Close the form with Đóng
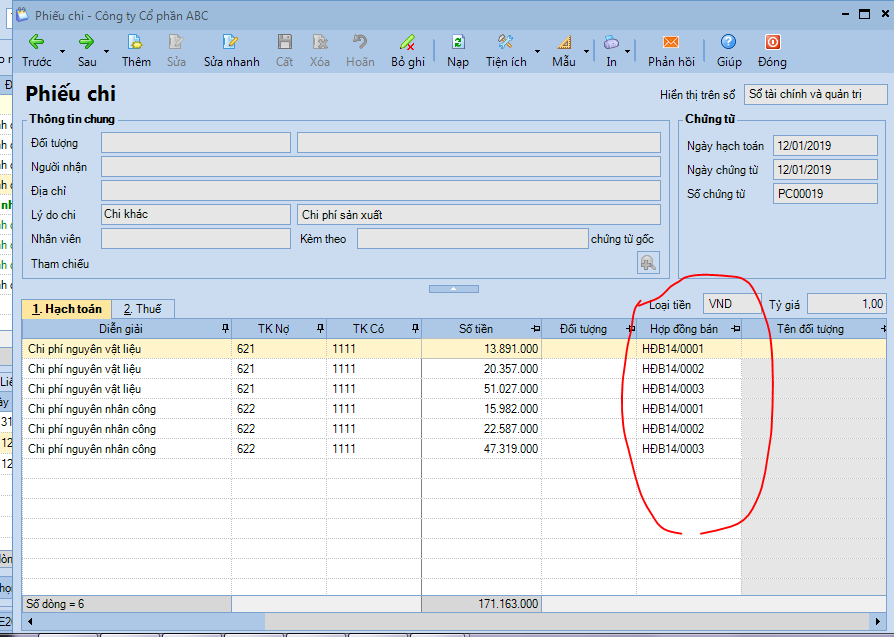This screenshot has height=637, width=894. (x=773, y=51)
